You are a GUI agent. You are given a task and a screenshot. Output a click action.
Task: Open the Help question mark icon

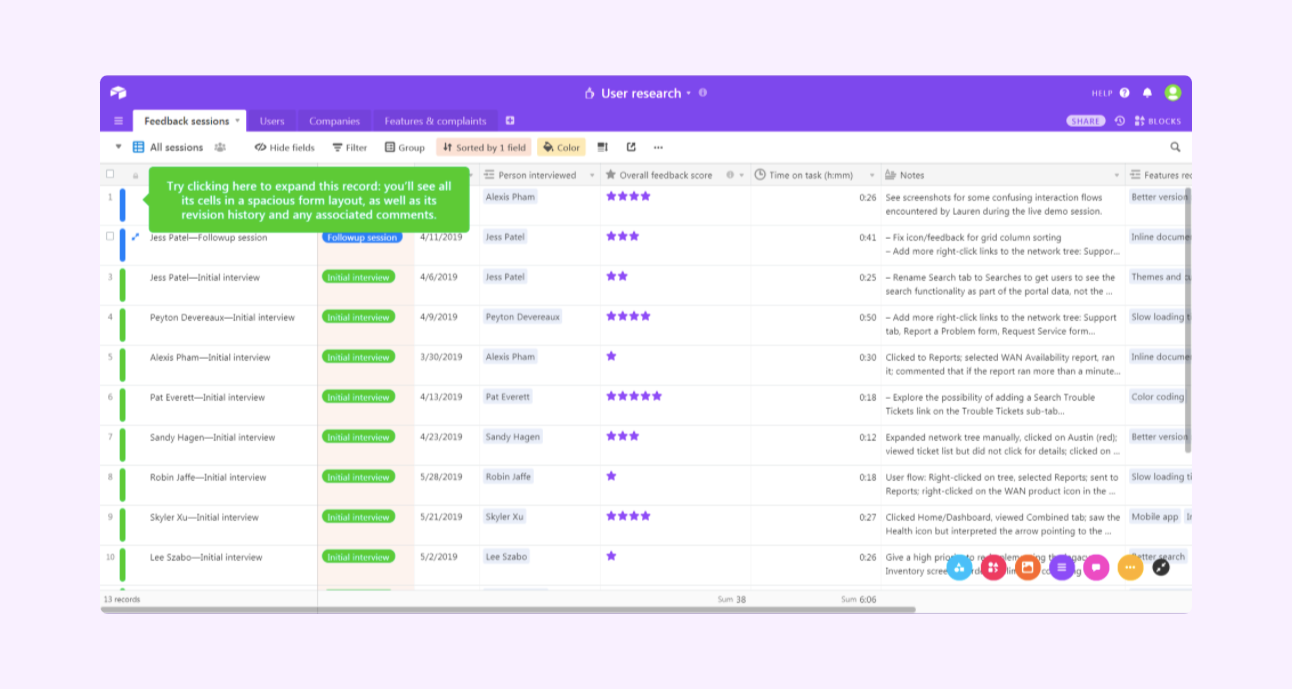pyautogui.click(x=1125, y=93)
